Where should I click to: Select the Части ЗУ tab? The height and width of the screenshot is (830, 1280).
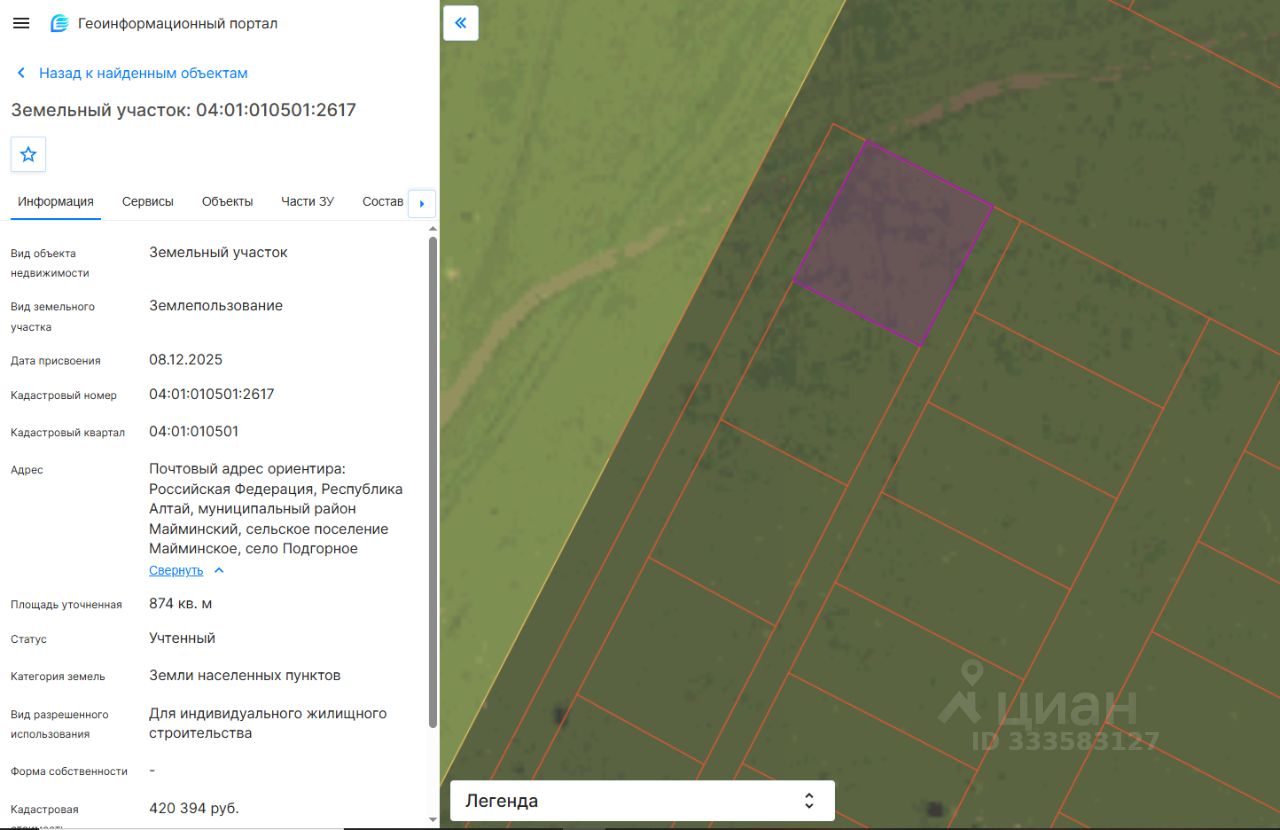point(307,201)
